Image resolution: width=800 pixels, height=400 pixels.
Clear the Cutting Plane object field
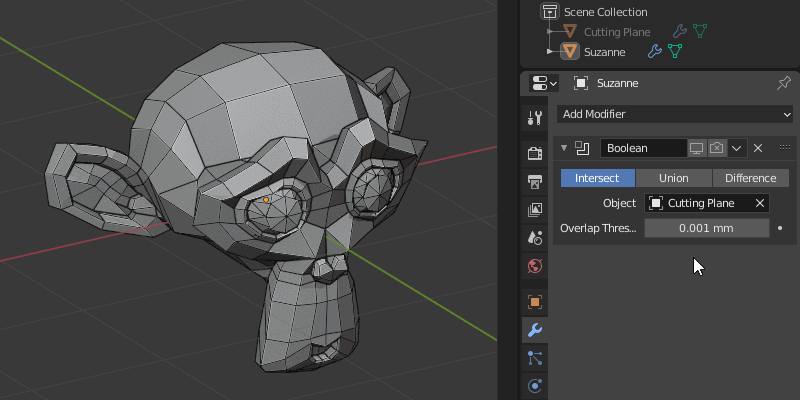[760, 203]
